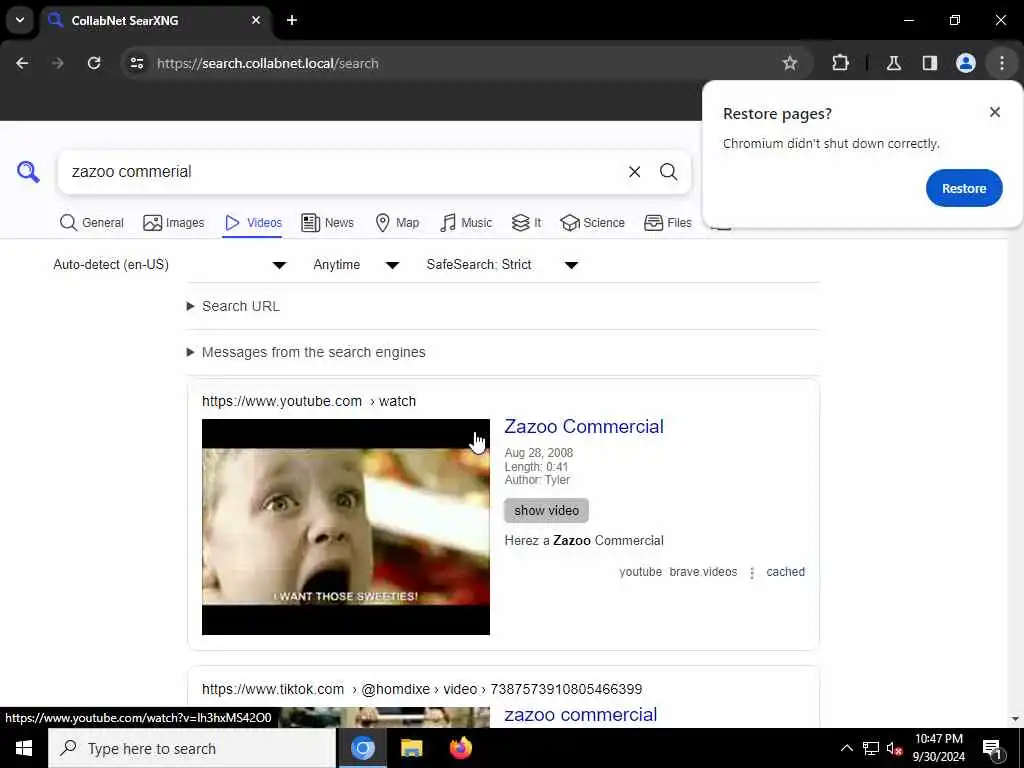Open the youtube.com watch URL link
The image size is (1024, 768).
coord(308,401)
